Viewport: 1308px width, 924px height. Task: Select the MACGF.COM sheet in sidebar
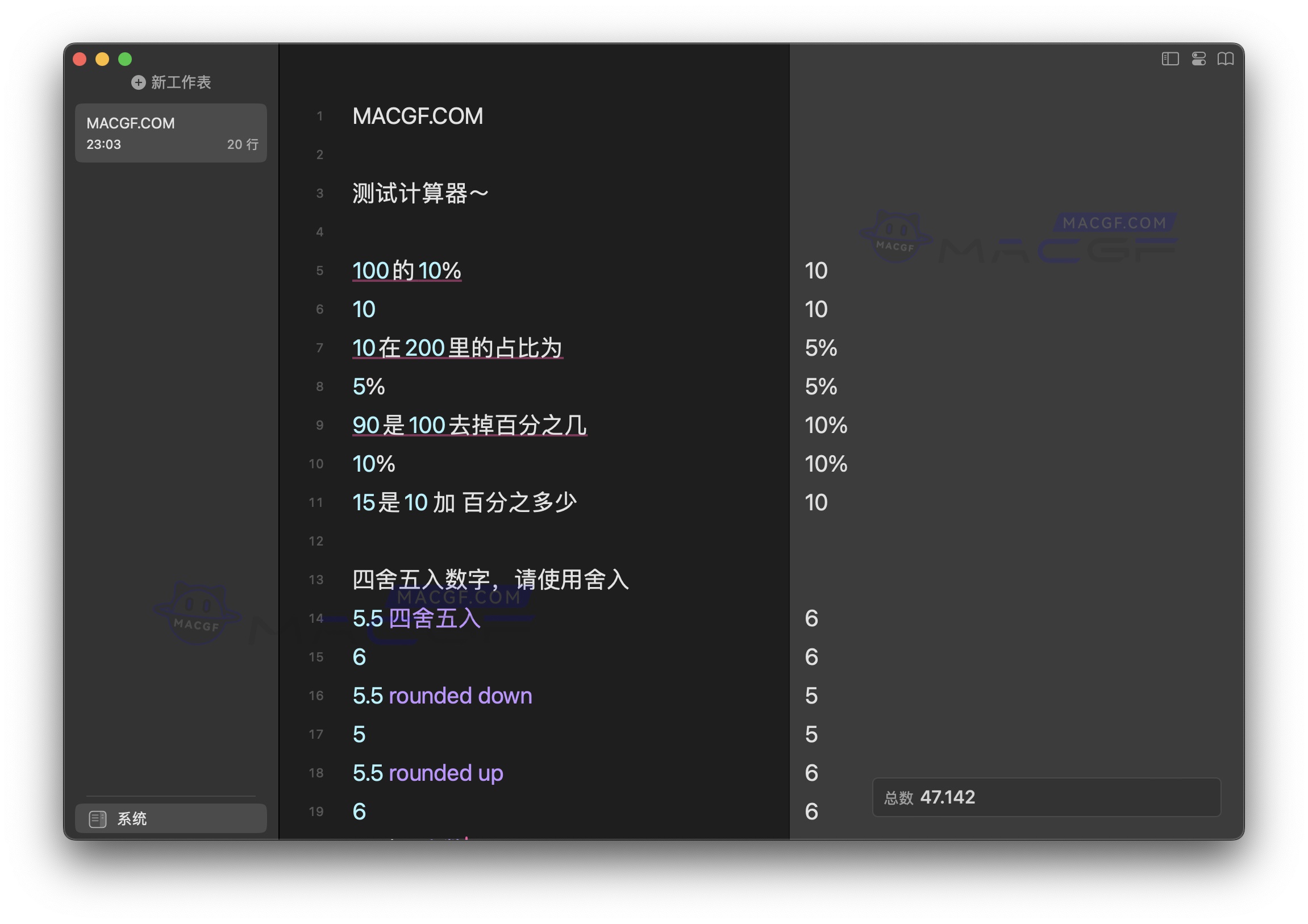(170, 133)
